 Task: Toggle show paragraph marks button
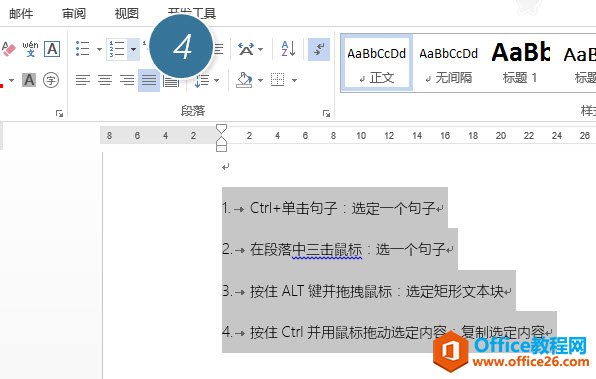tap(319, 49)
